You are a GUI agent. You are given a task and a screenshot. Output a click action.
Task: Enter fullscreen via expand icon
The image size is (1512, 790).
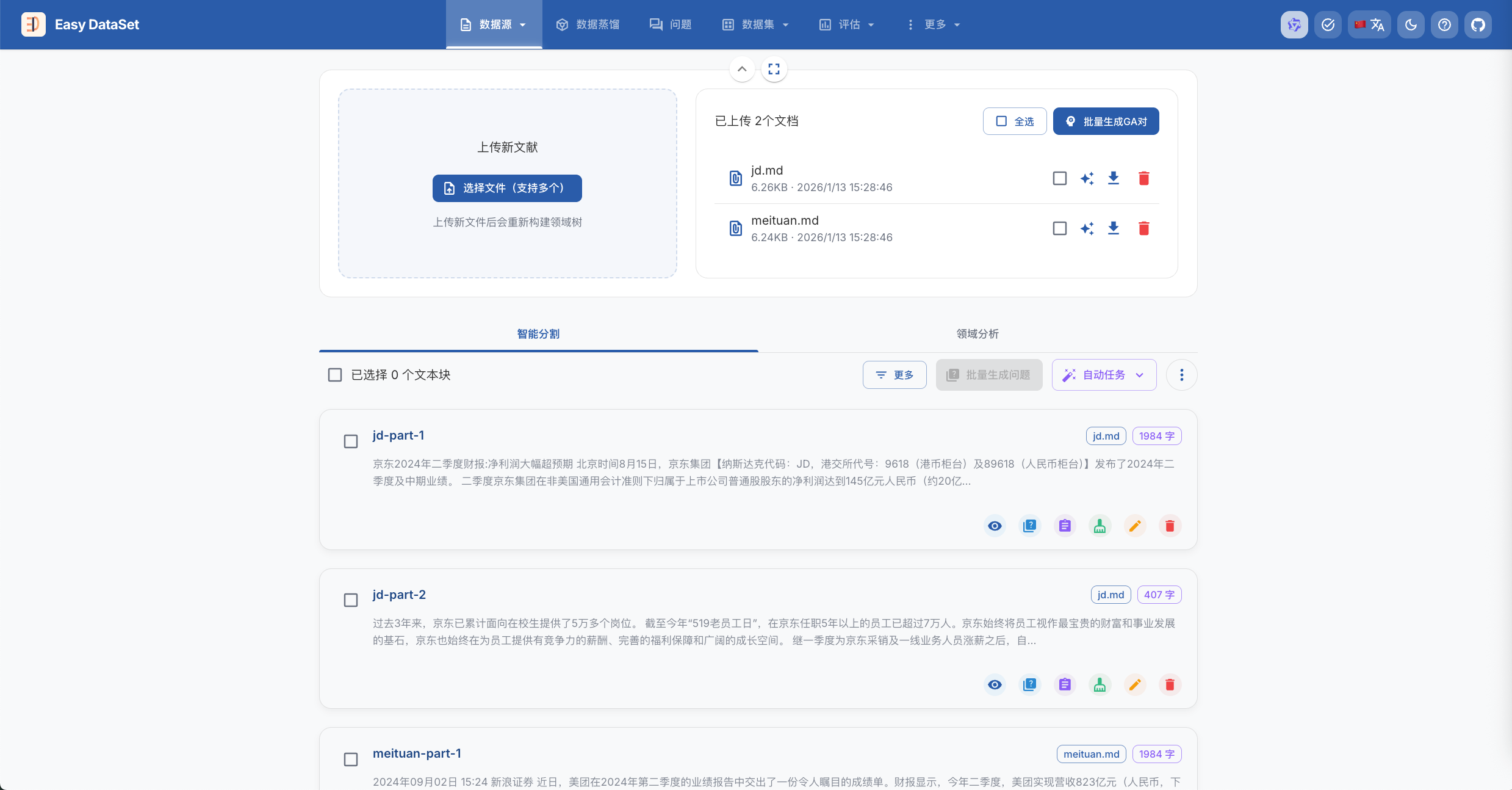pos(774,69)
